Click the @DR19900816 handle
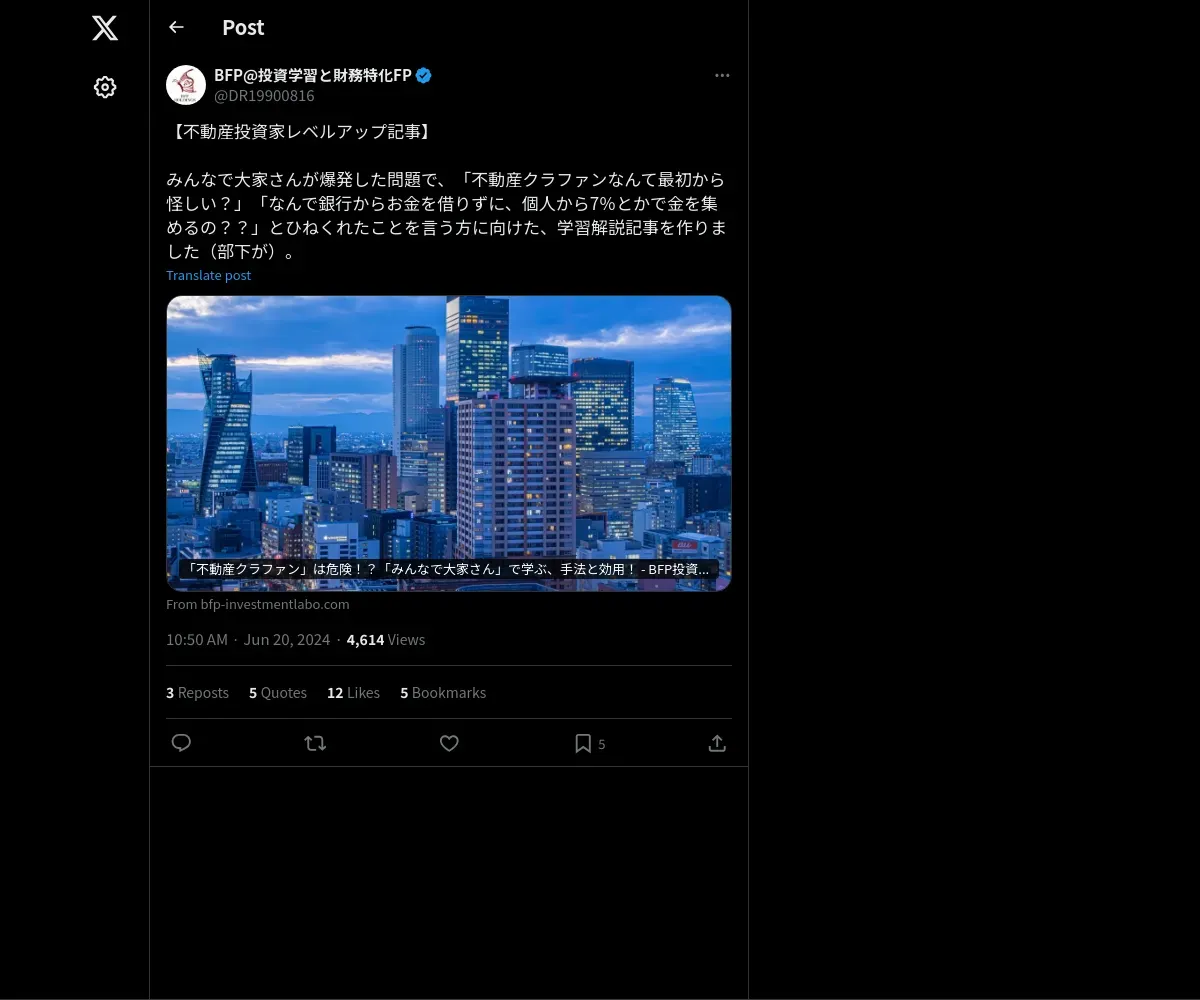1200x1000 pixels. pyautogui.click(x=264, y=96)
